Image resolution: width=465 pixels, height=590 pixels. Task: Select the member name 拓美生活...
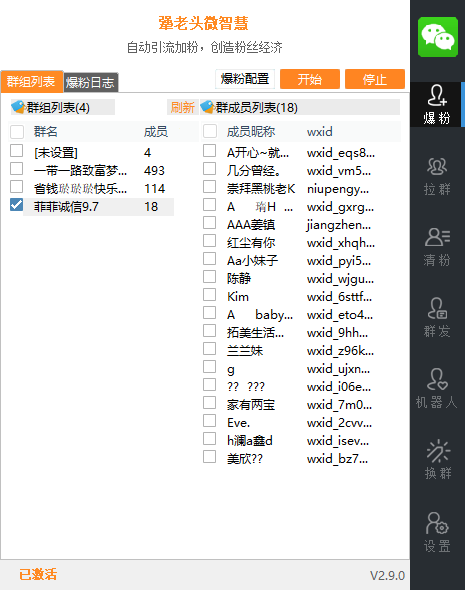click(255, 333)
